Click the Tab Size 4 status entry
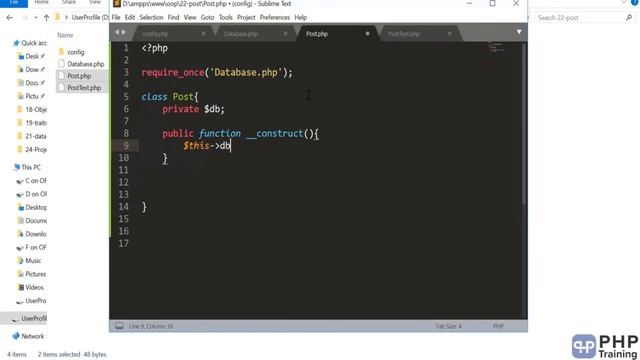This screenshot has width=640, height=360. (x=448, y=326)
